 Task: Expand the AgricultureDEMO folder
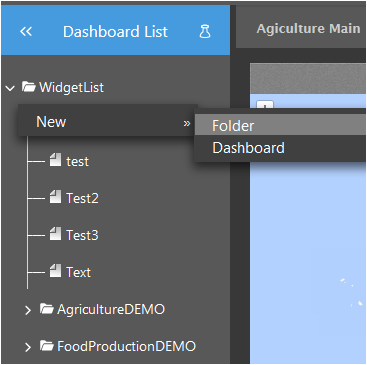coord(28,310)
